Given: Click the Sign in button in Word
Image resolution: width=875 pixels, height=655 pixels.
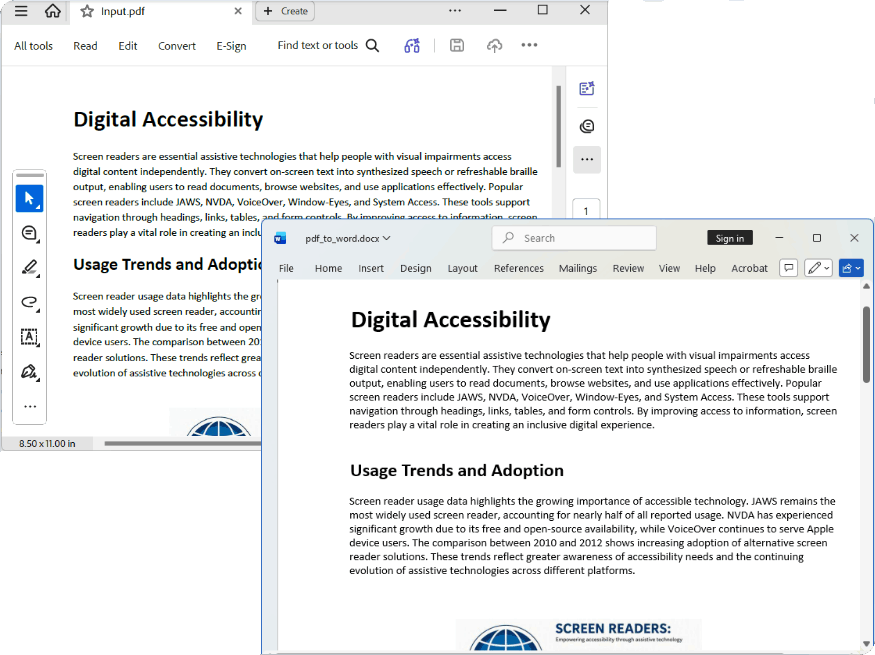Looking at the screenshot, I should (x=729, y=238).
